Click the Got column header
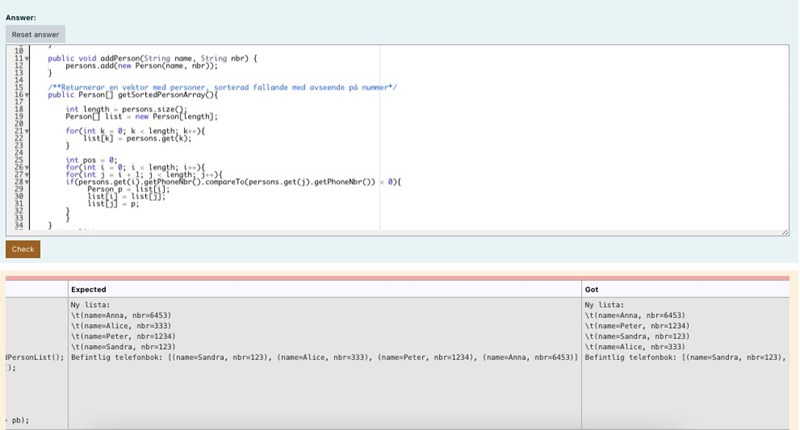Viewport: 800px width, 430px height. [593, 289]
